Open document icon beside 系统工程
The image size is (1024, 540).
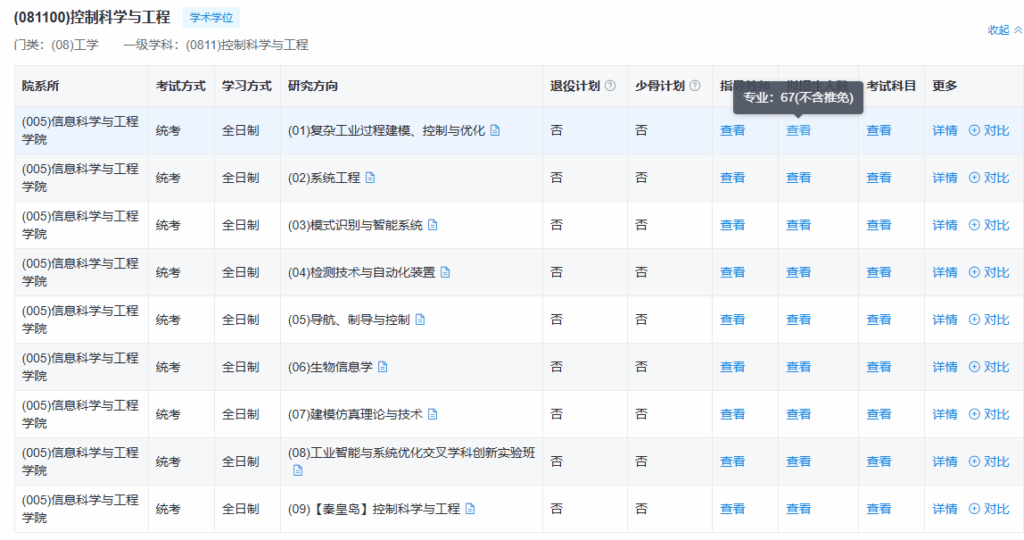(370, 178)
